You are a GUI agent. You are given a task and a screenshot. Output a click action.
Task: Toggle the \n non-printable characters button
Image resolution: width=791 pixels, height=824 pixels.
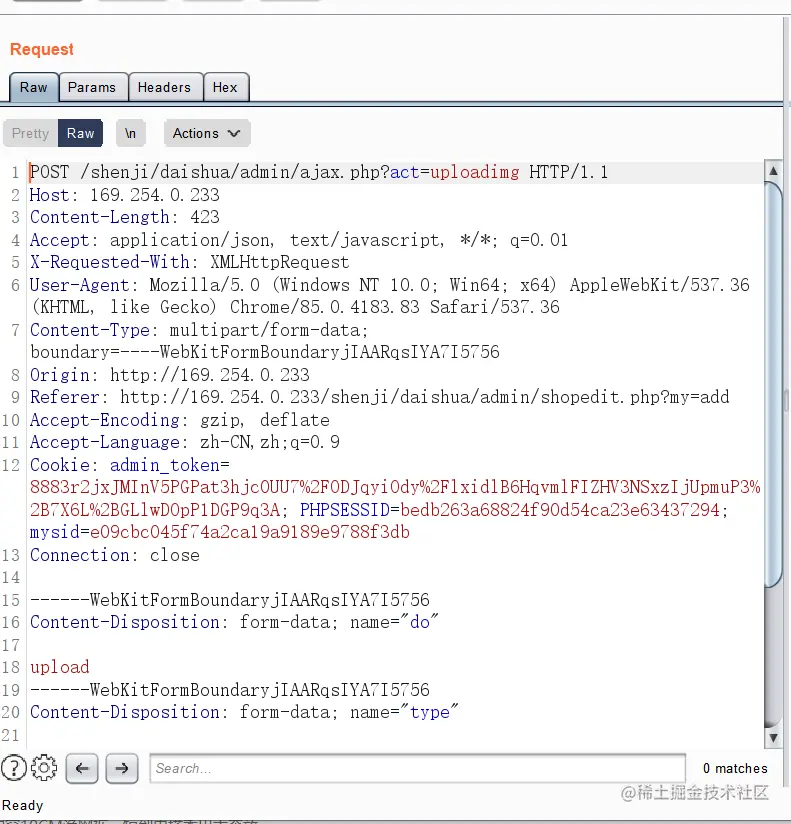click(x=130, y=133)
